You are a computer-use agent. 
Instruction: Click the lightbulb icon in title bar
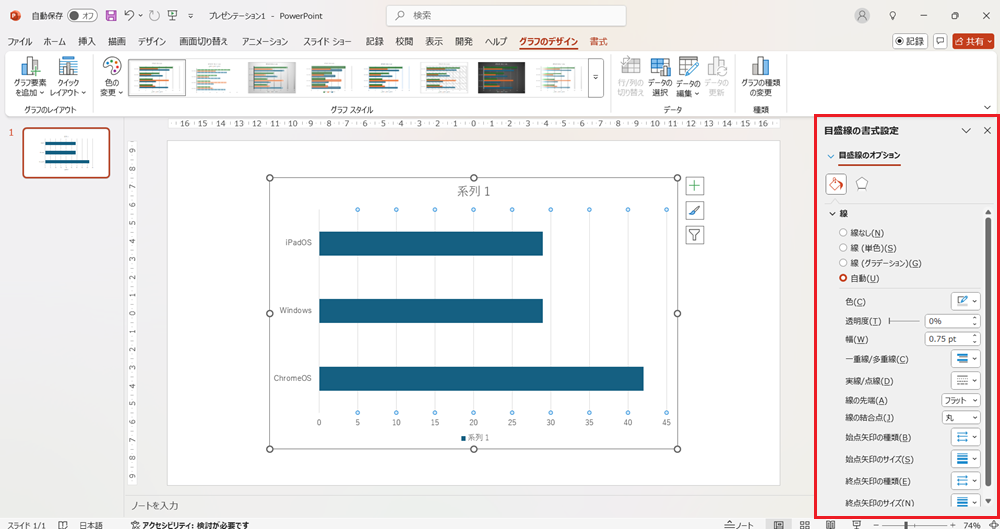893,15
